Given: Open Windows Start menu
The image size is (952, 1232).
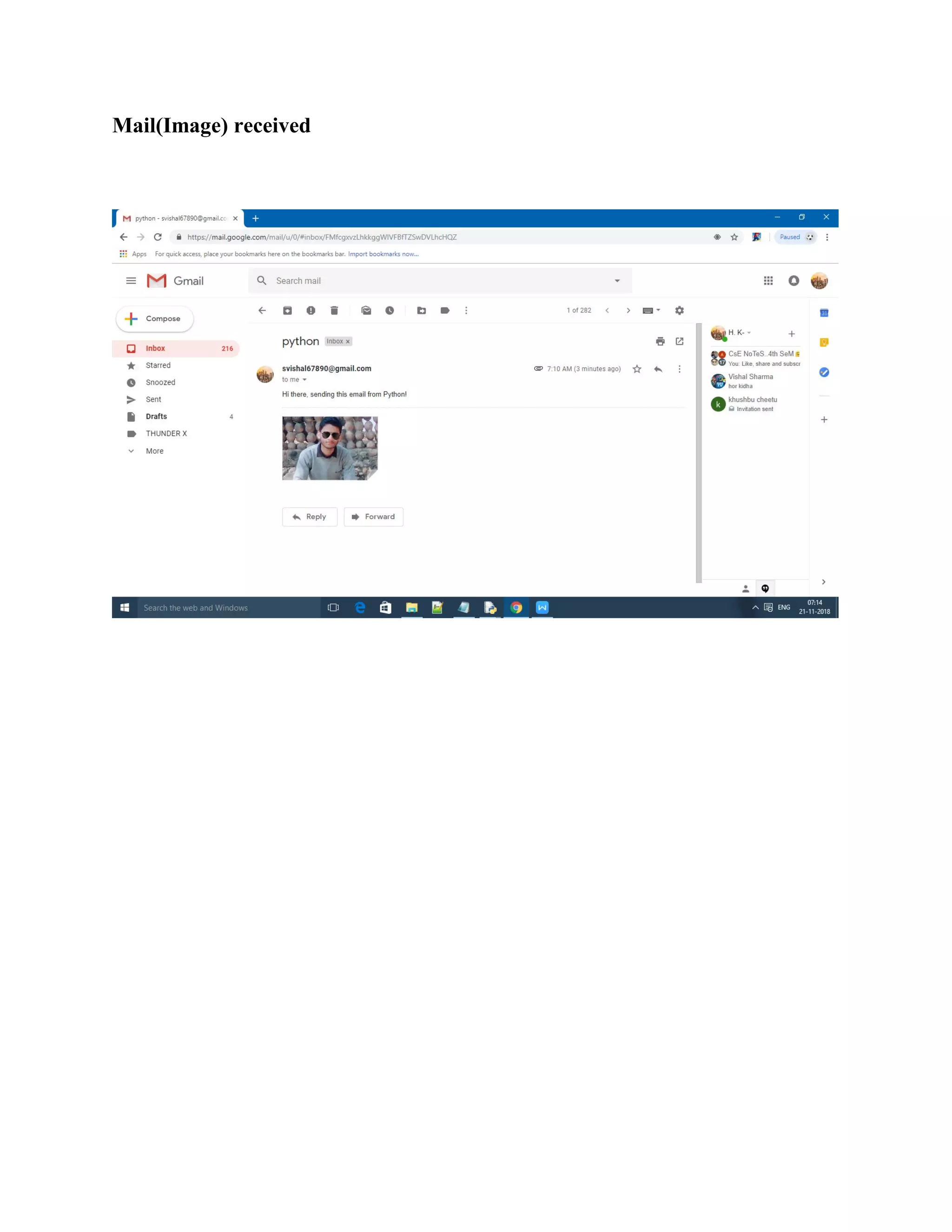Looking at the screenshot, I should 125,608.
